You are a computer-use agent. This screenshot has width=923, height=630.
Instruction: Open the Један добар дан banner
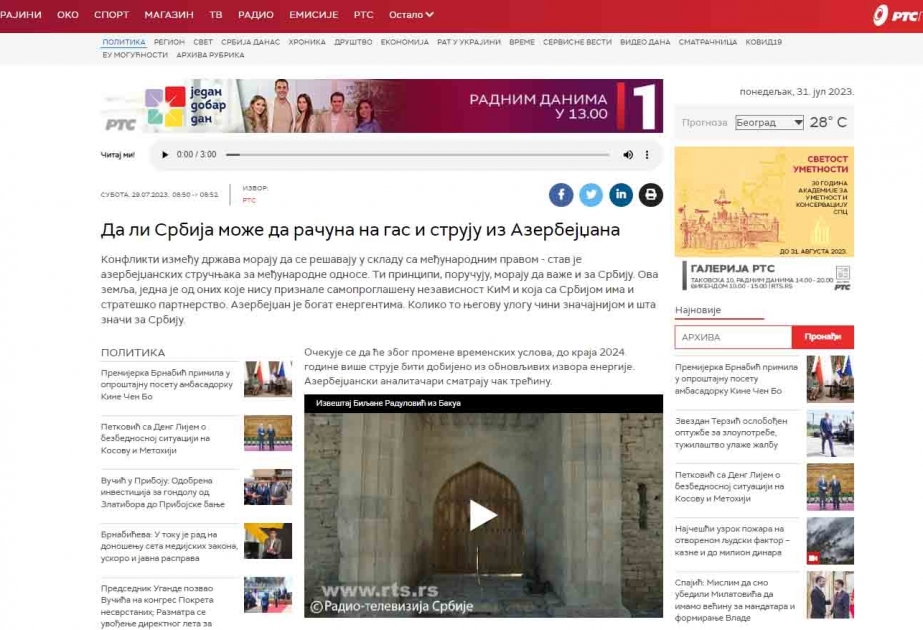(x=382, y=106)
